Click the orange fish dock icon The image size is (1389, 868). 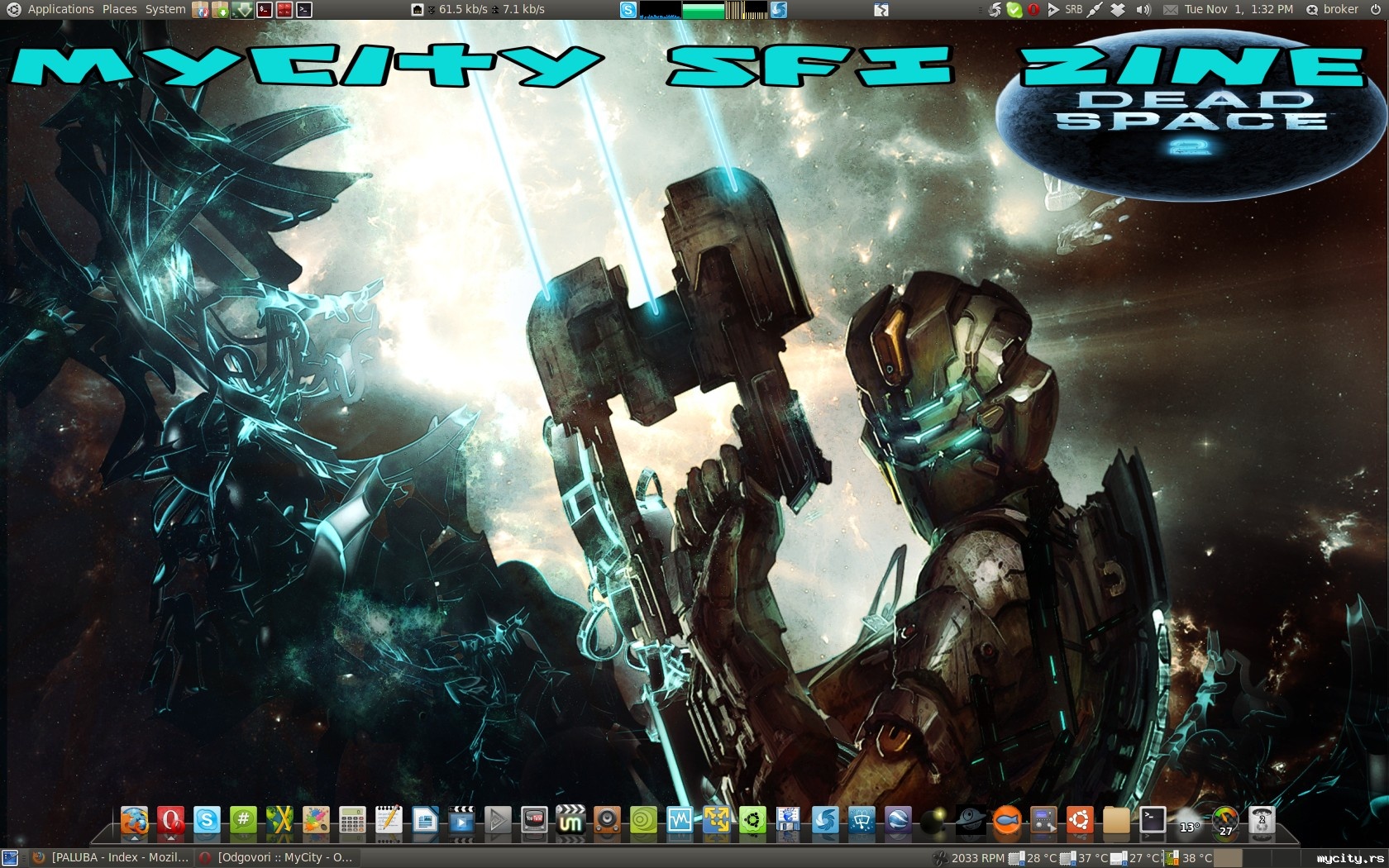pyautogui.click(x=1007, y=821)
